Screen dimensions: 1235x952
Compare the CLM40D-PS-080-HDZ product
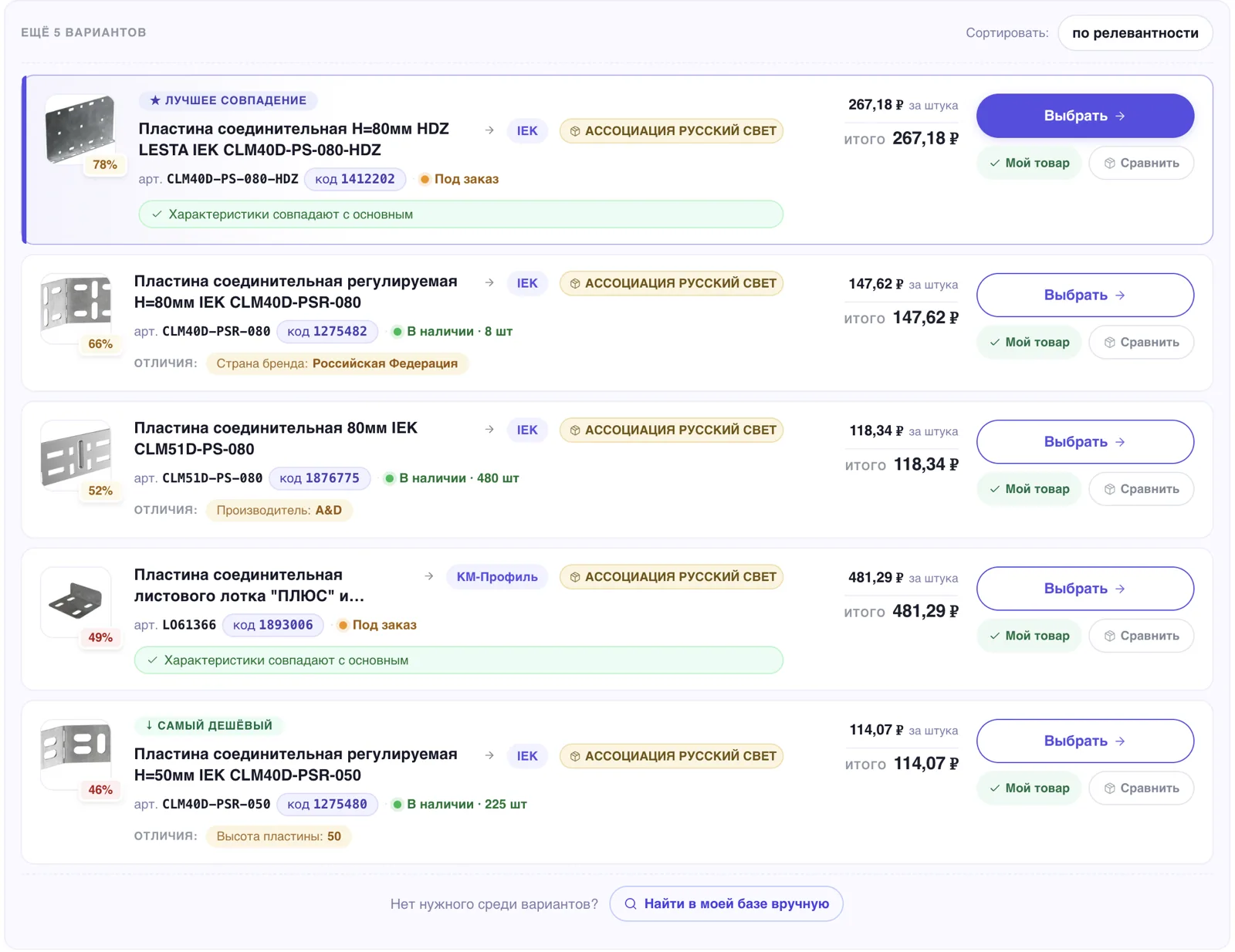tap(1141, 163)
